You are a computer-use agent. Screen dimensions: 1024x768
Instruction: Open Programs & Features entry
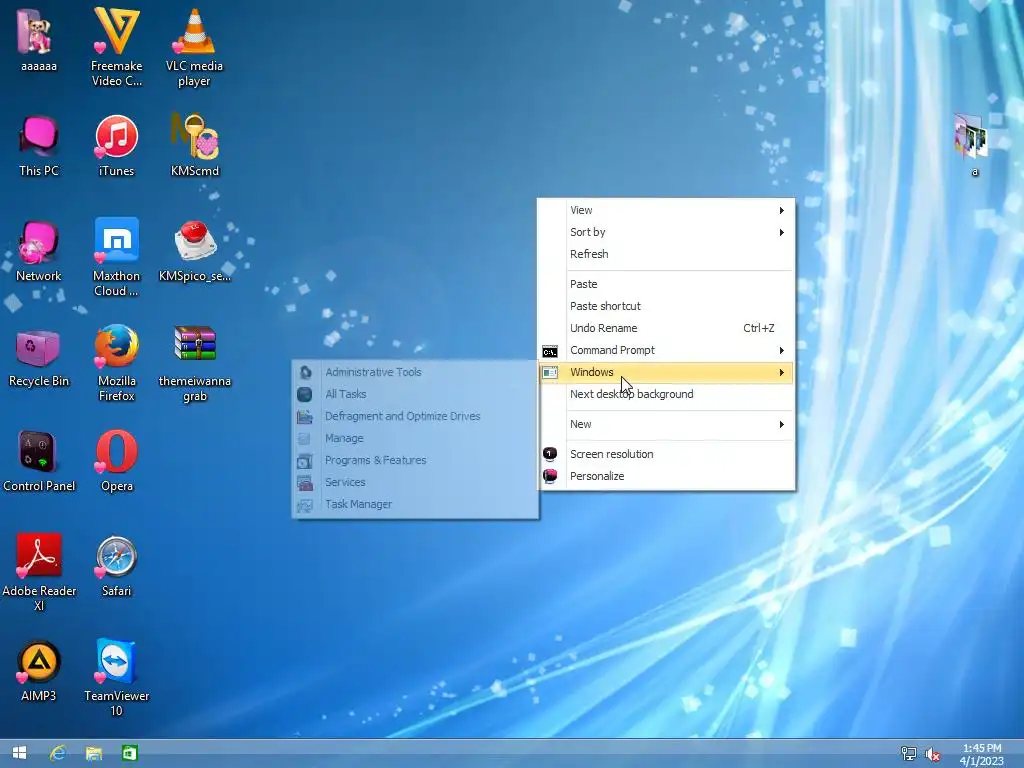click(415, 460)
